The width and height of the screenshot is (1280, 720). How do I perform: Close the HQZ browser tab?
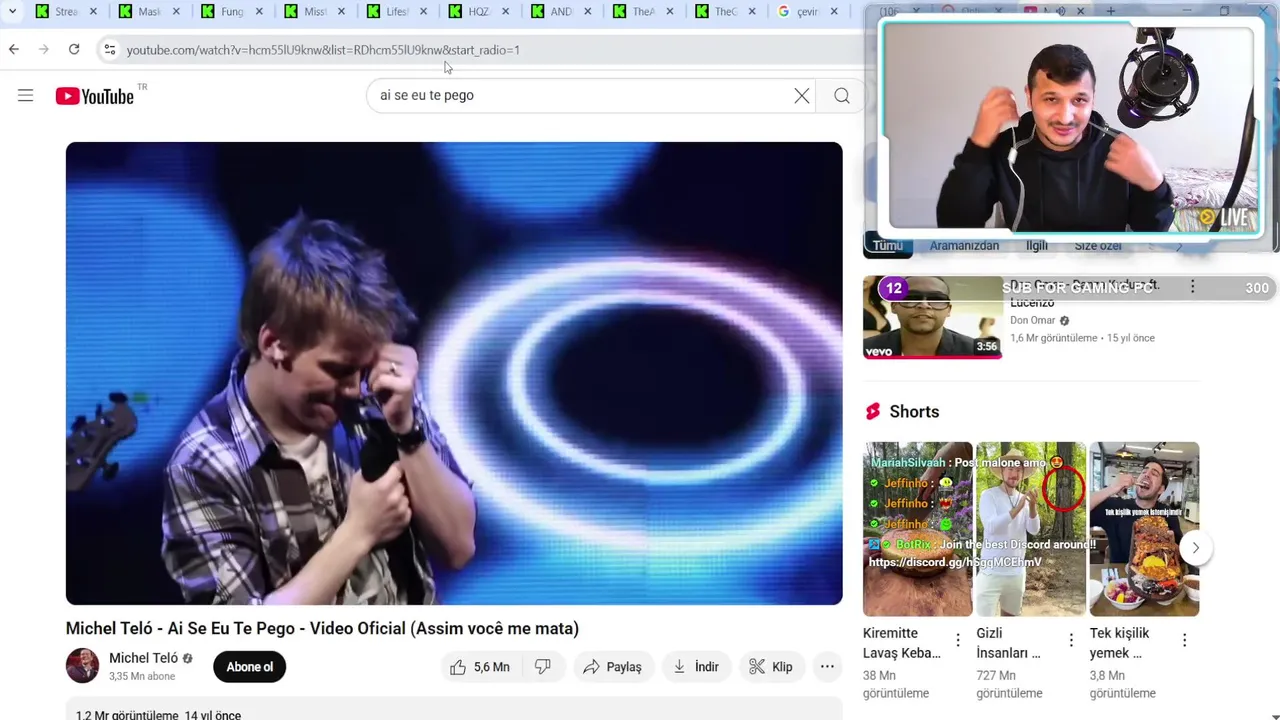coord(506,12)
